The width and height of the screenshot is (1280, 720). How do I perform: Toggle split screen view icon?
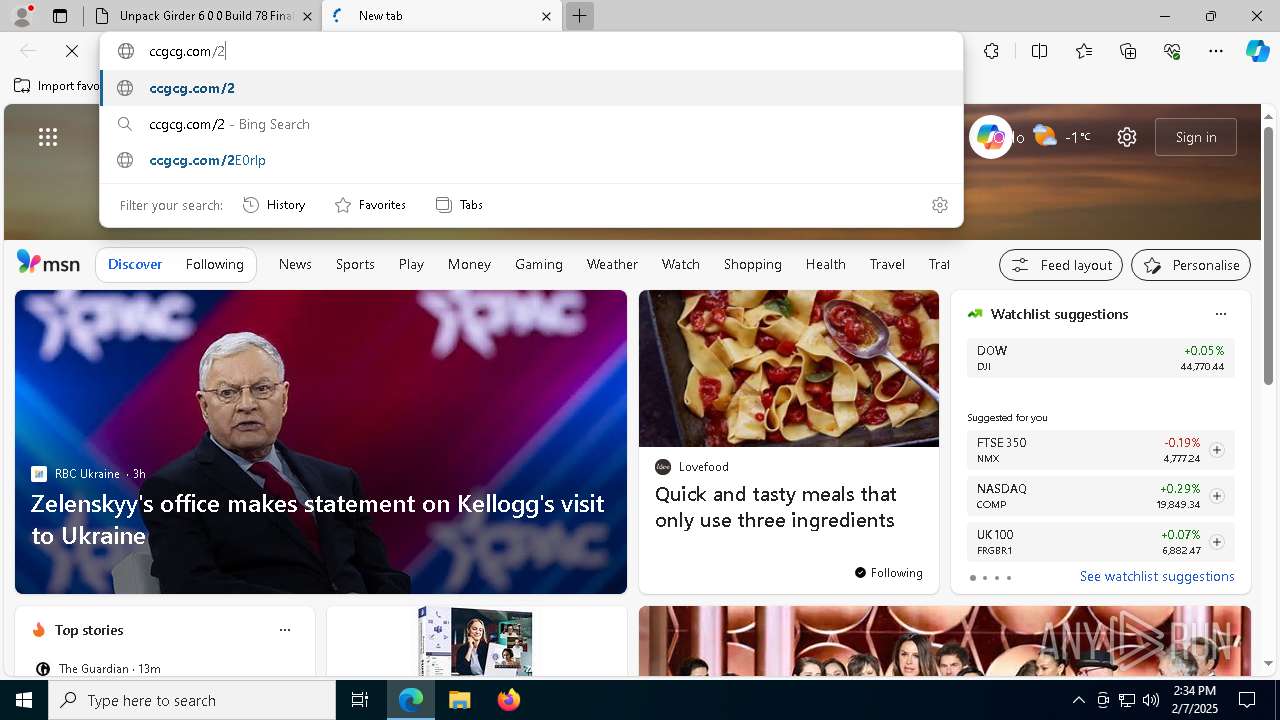tap(1039, 51)
